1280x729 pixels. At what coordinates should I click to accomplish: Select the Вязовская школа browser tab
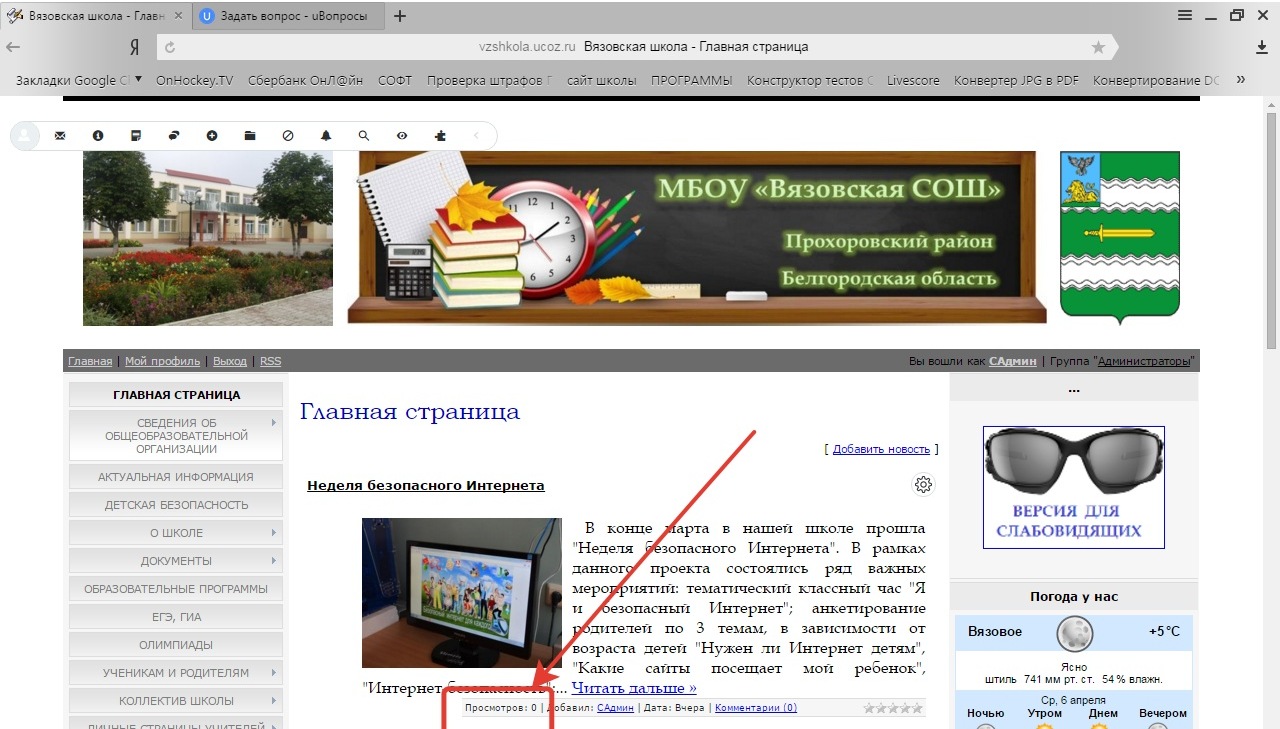click(96, 16)
